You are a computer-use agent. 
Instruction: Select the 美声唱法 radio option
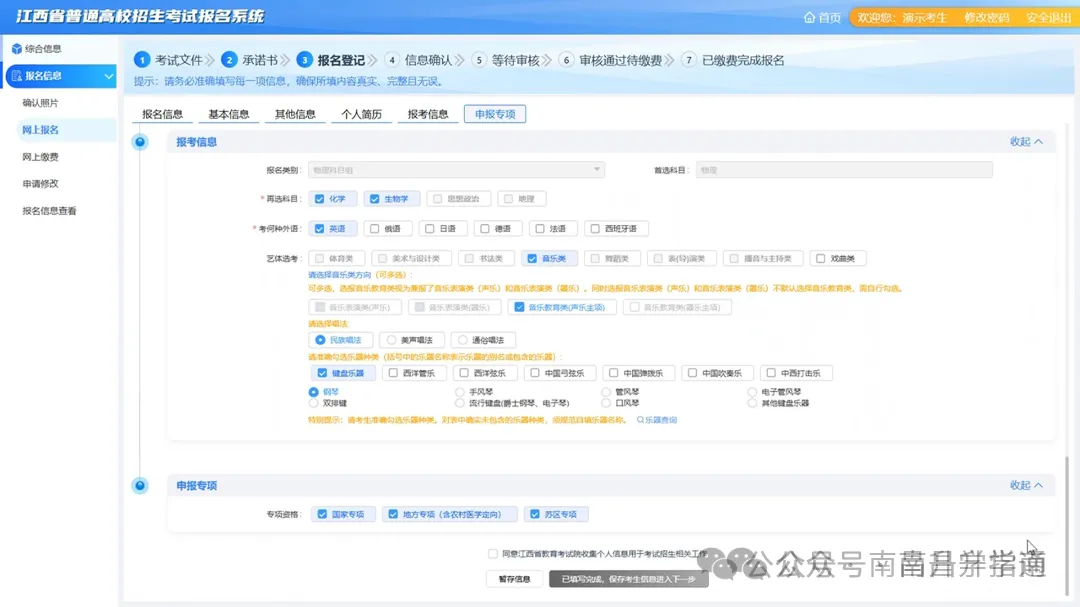pyautogui.click(x=391, y=340)
